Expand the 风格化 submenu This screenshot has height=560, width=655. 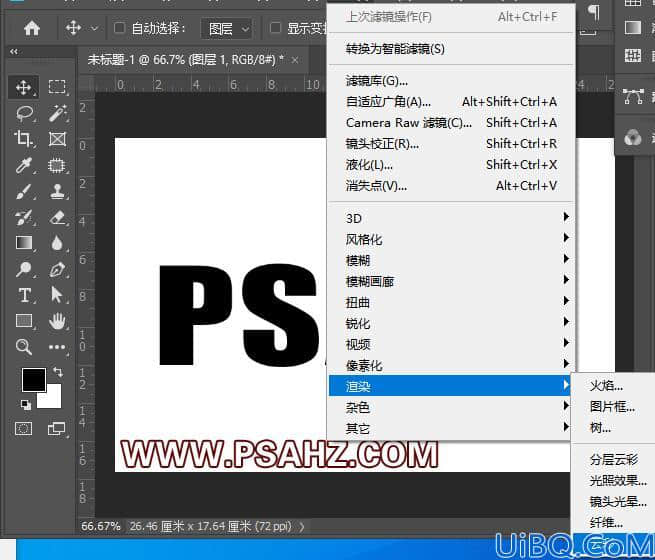click(451, 239)
